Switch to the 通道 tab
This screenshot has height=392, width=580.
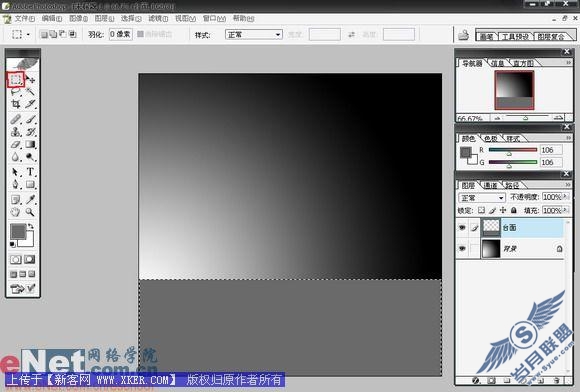pos(491,185)
